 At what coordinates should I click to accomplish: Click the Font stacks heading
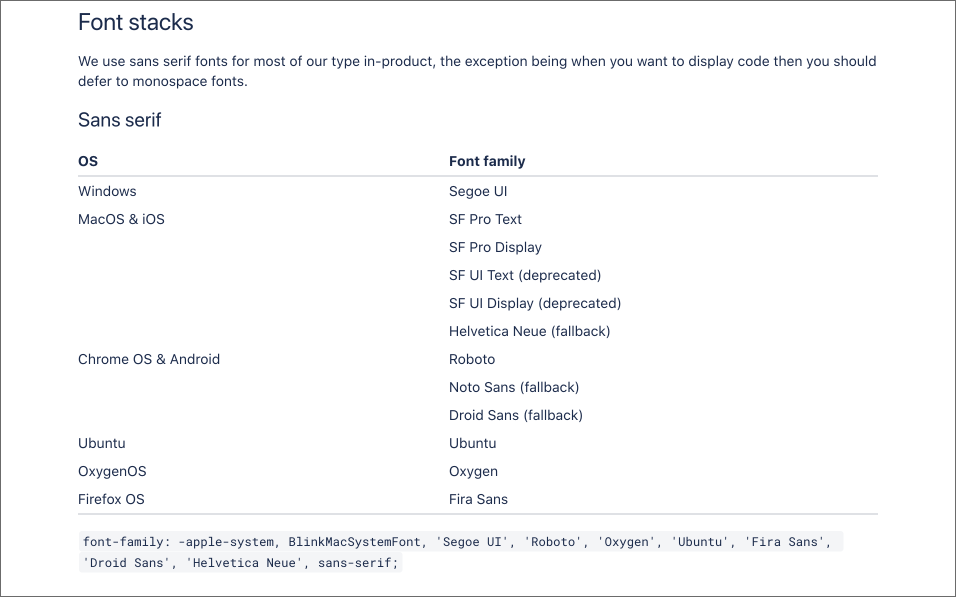[x=135, y=23]
